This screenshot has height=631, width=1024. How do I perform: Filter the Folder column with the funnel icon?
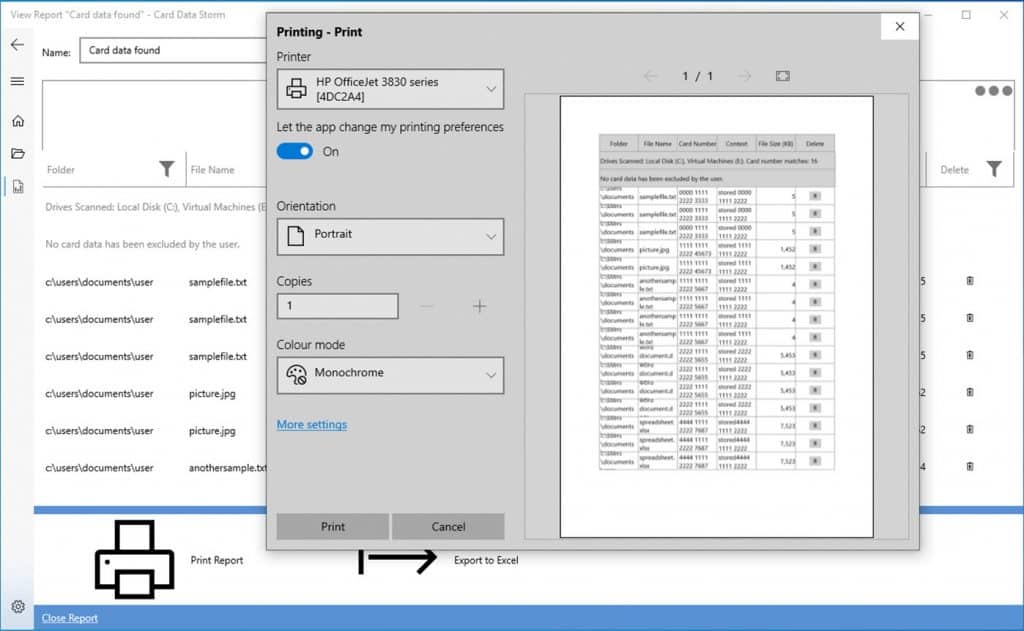tap(167, 169)
